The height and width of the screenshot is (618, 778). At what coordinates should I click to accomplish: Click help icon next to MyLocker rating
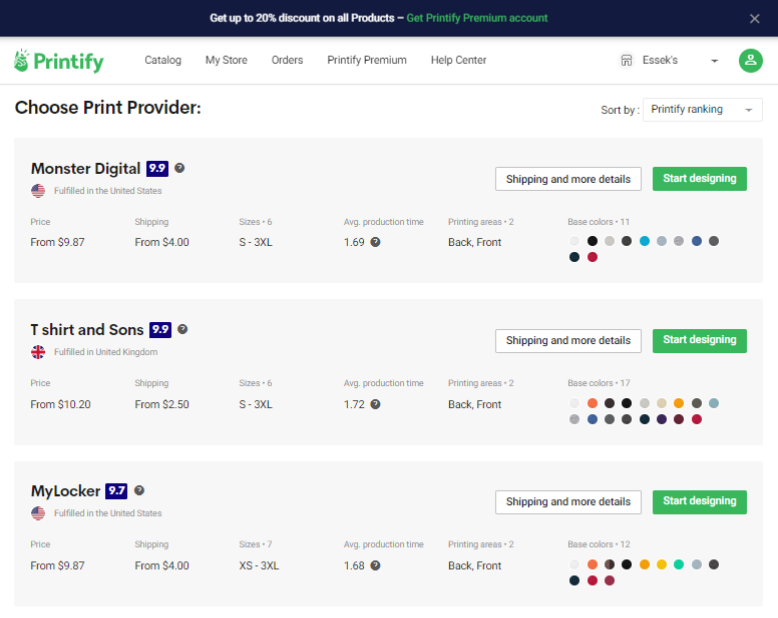[139, 491]
